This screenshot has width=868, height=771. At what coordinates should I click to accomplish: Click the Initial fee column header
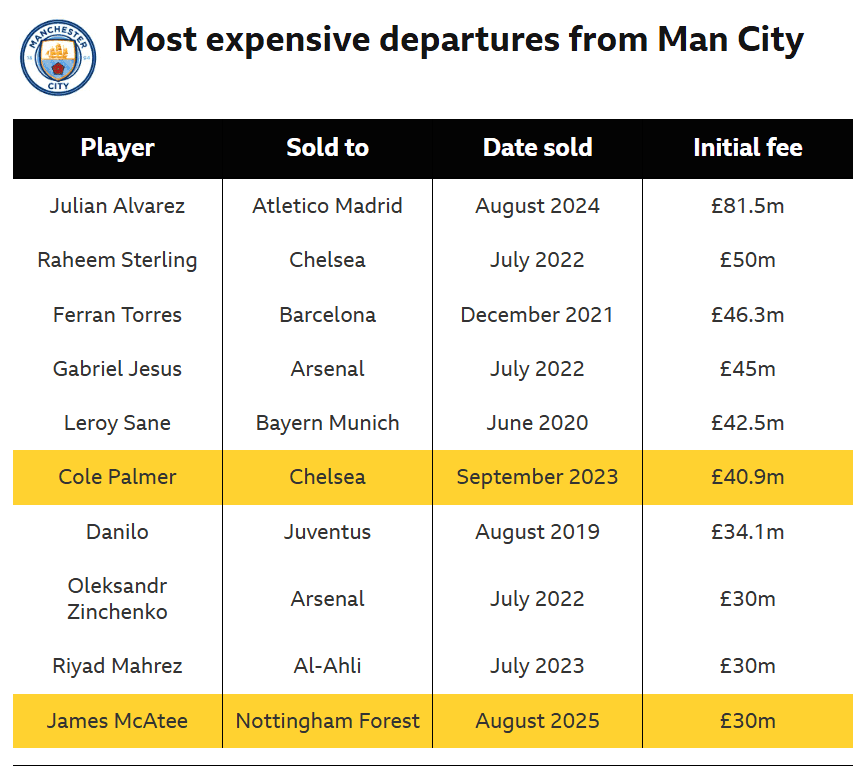point(748,148)
